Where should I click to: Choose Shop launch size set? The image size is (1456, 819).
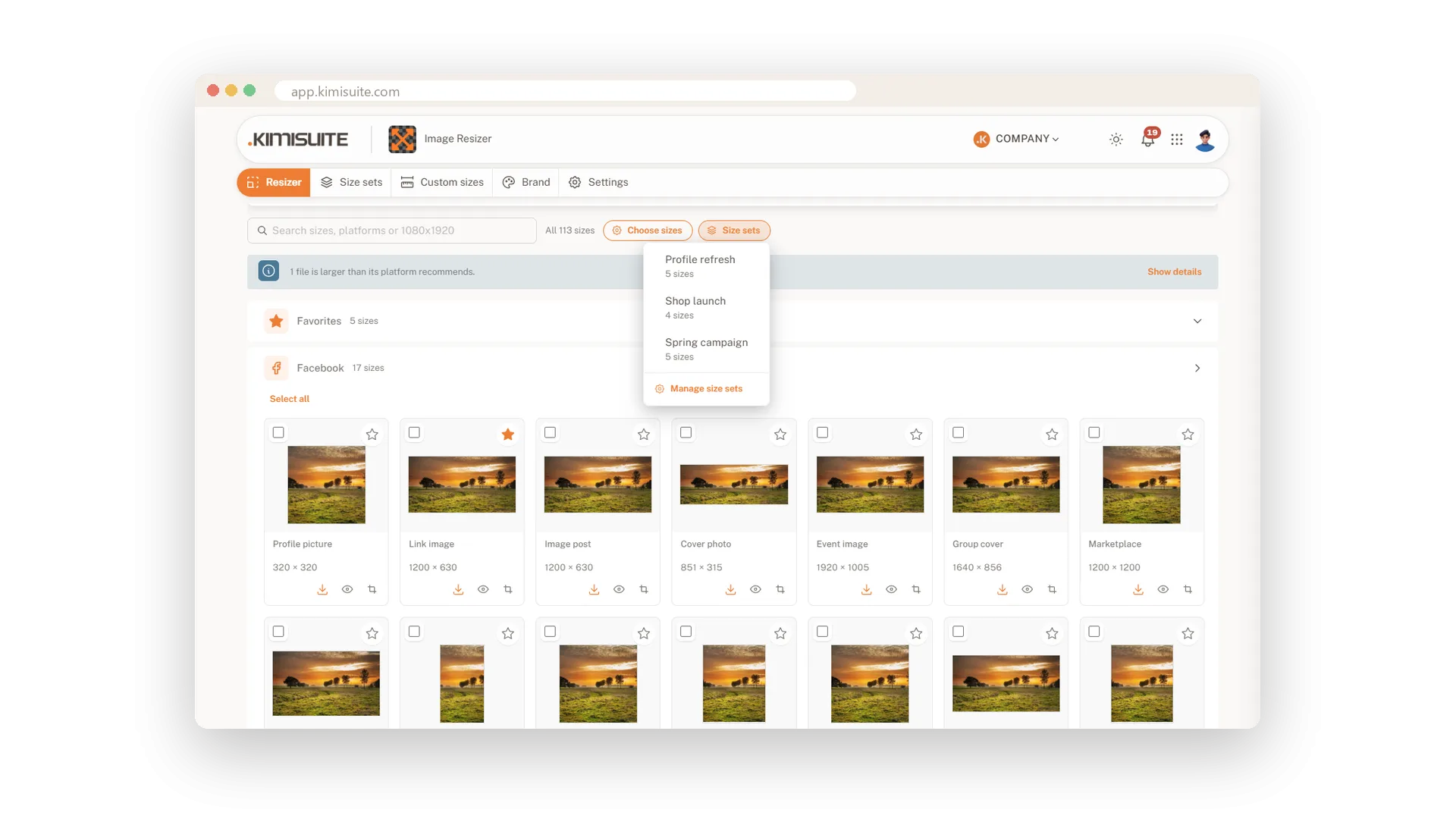(x=706, y=307)
